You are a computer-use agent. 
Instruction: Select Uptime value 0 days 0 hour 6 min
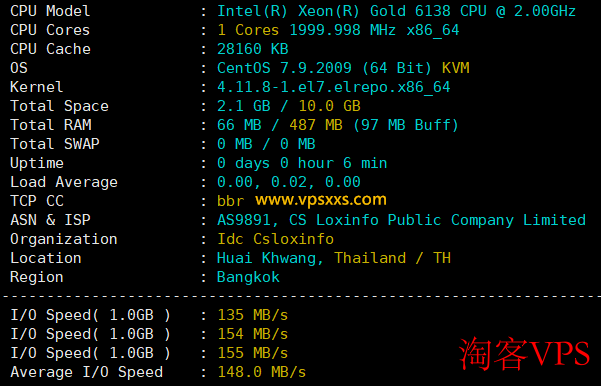pyautogui.click(x=302, y=163)
